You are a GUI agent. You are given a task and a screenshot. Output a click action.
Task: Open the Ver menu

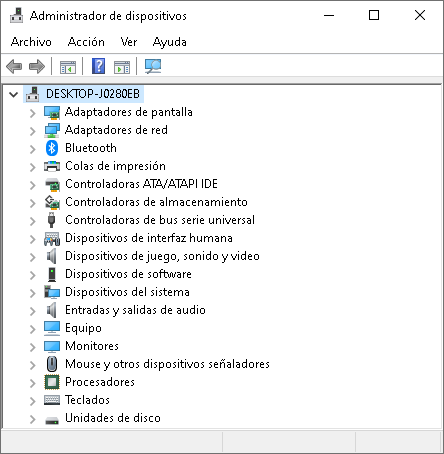(129, 42)
